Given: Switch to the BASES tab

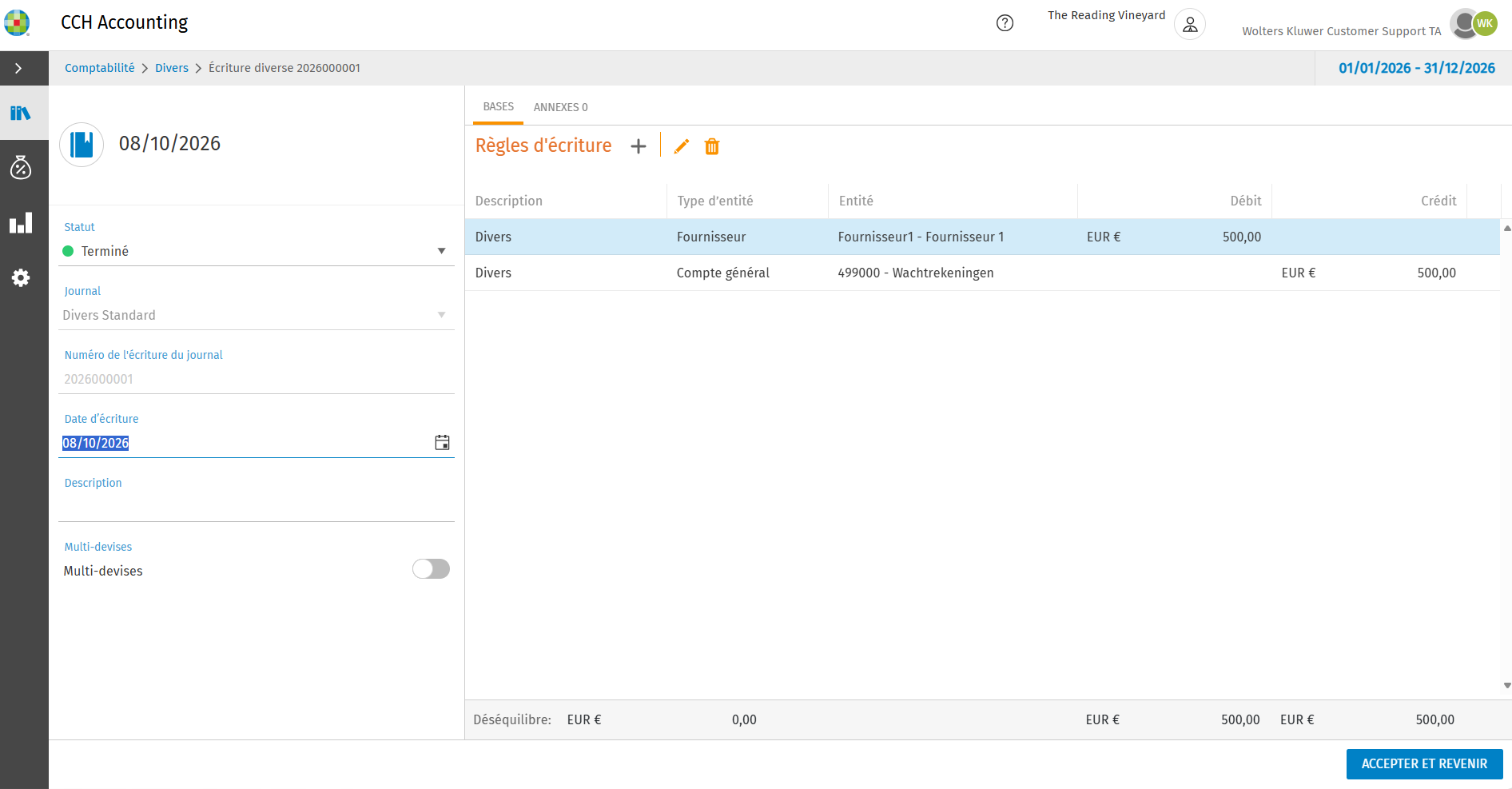Looking at the screenshot, I should click(498, 106).
